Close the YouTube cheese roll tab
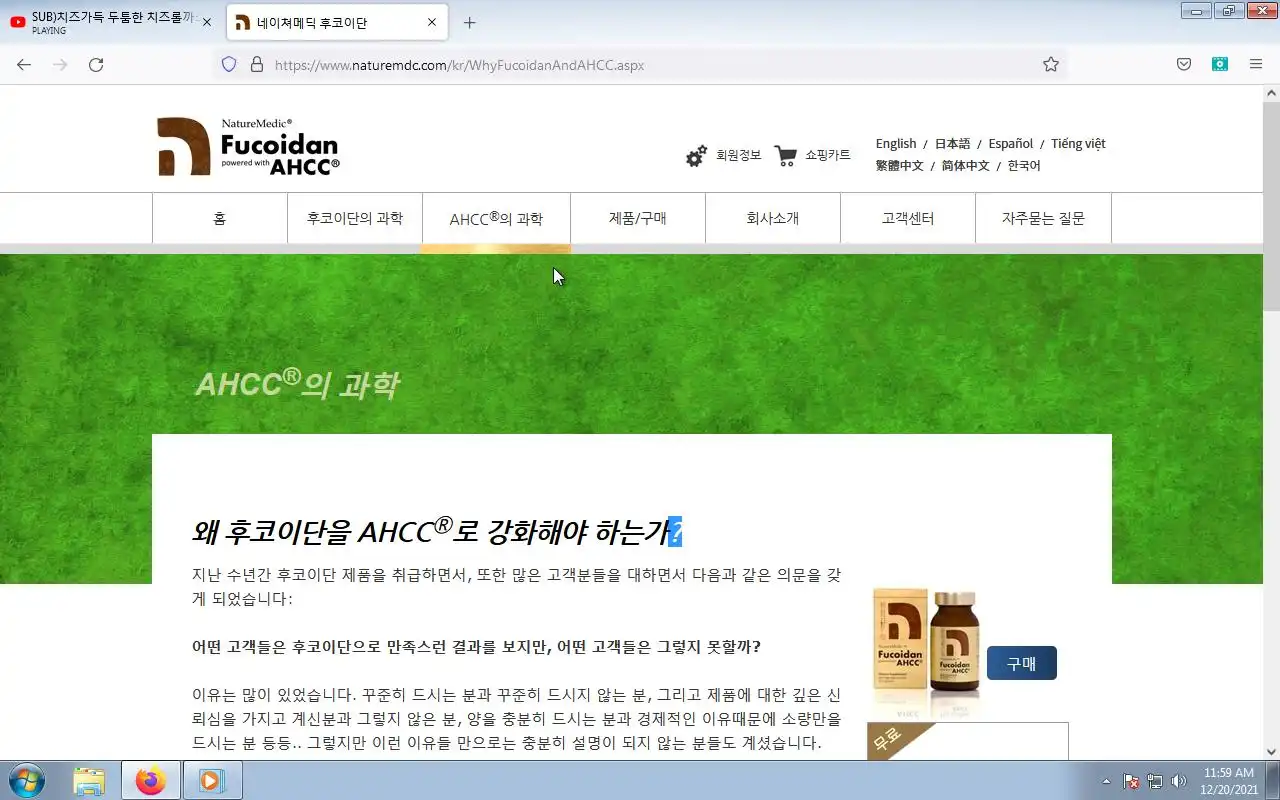This screenshot has width=1280, height=800. [207, 22]
